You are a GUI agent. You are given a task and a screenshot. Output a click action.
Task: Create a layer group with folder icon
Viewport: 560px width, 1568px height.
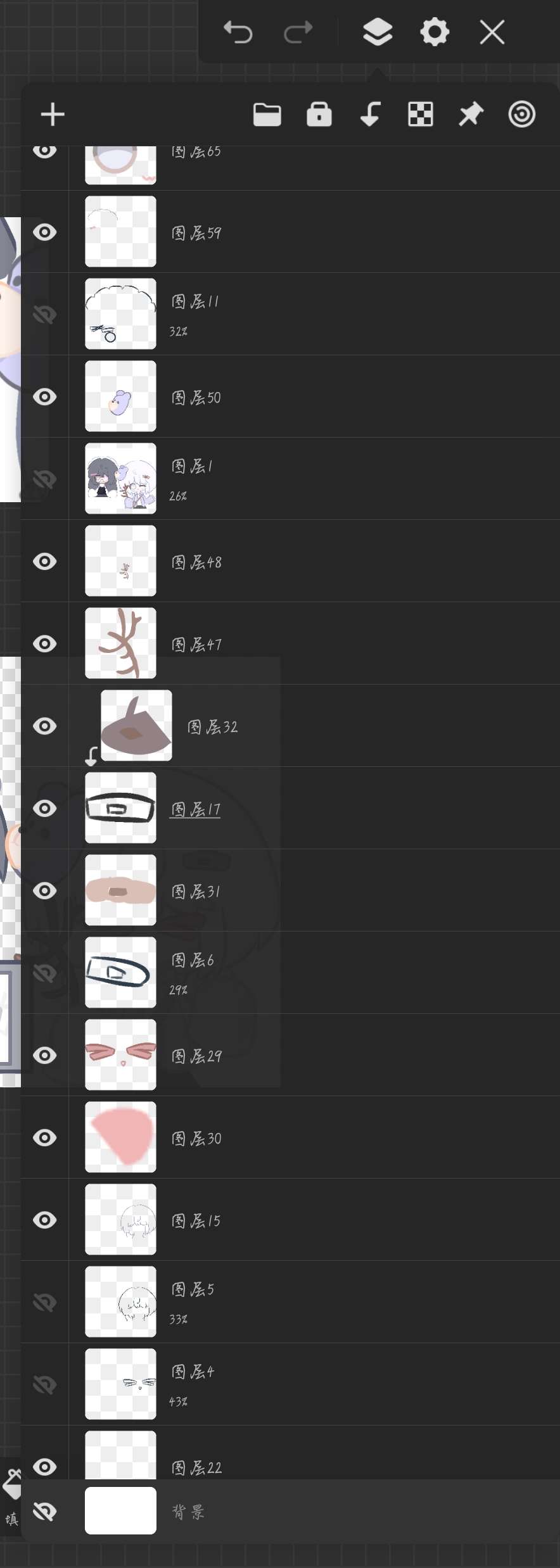pos(267,115)
